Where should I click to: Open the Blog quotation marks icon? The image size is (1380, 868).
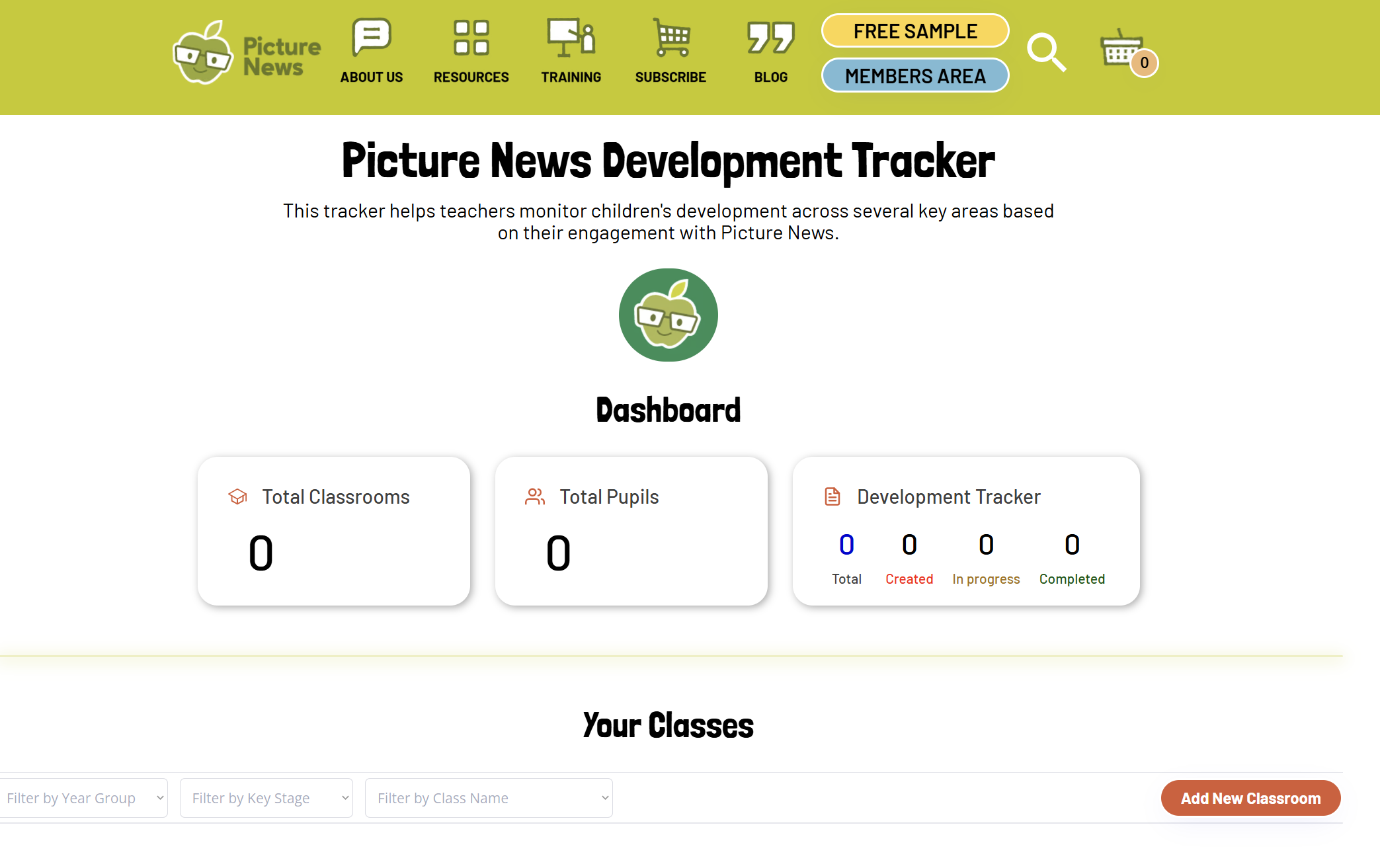pos(770,38)
